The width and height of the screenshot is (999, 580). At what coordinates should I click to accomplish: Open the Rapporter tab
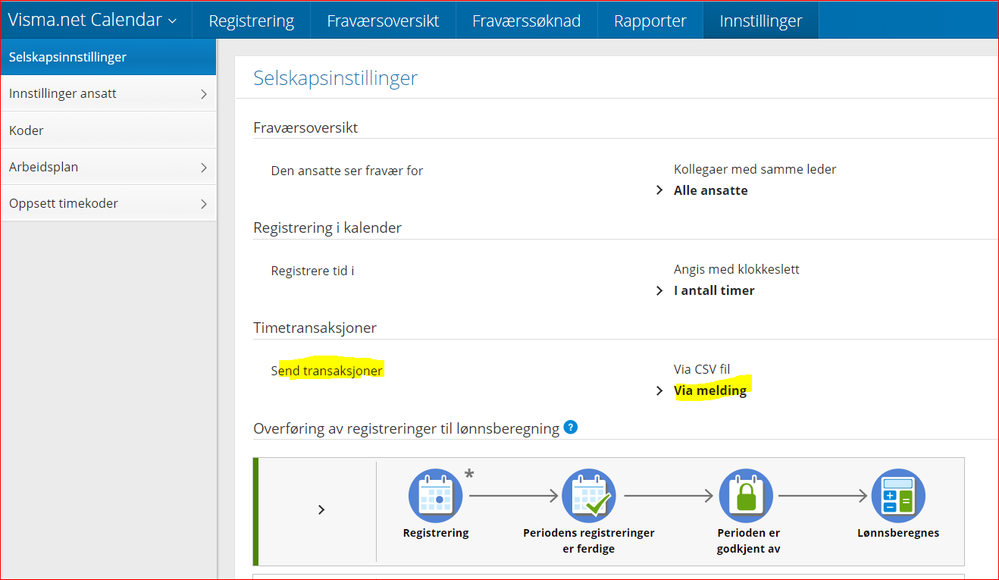tap(650, 20)
